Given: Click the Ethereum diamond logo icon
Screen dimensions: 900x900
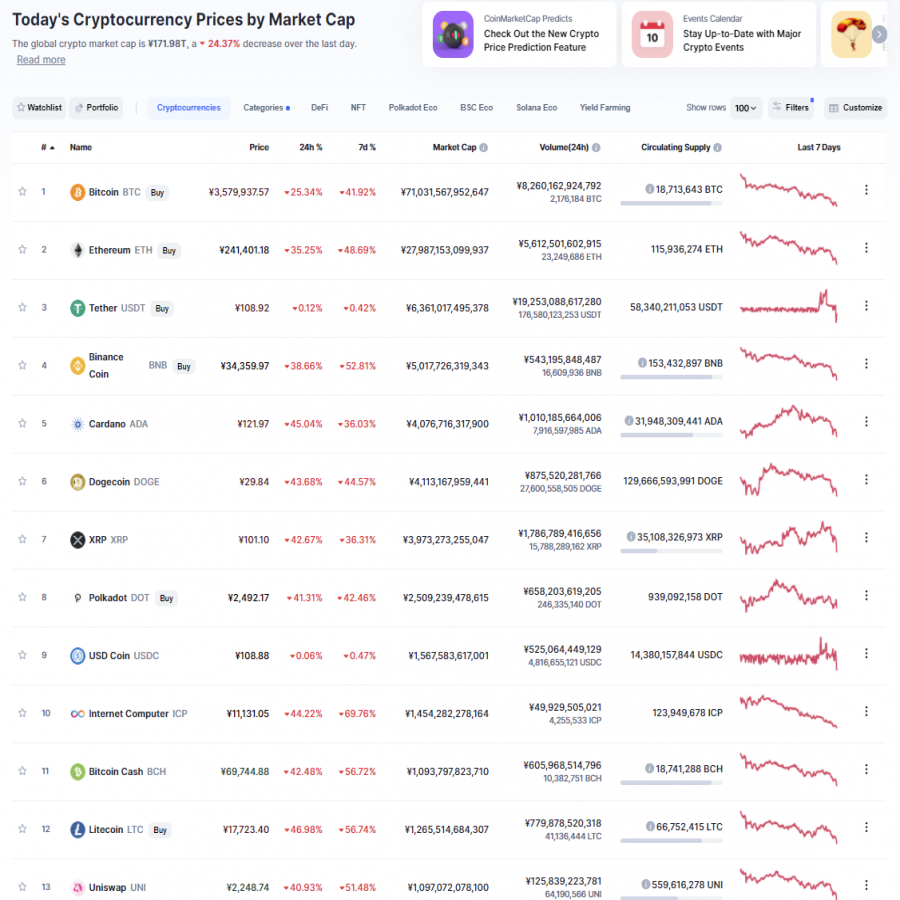Looking at the screenshot, I should 77,250.
